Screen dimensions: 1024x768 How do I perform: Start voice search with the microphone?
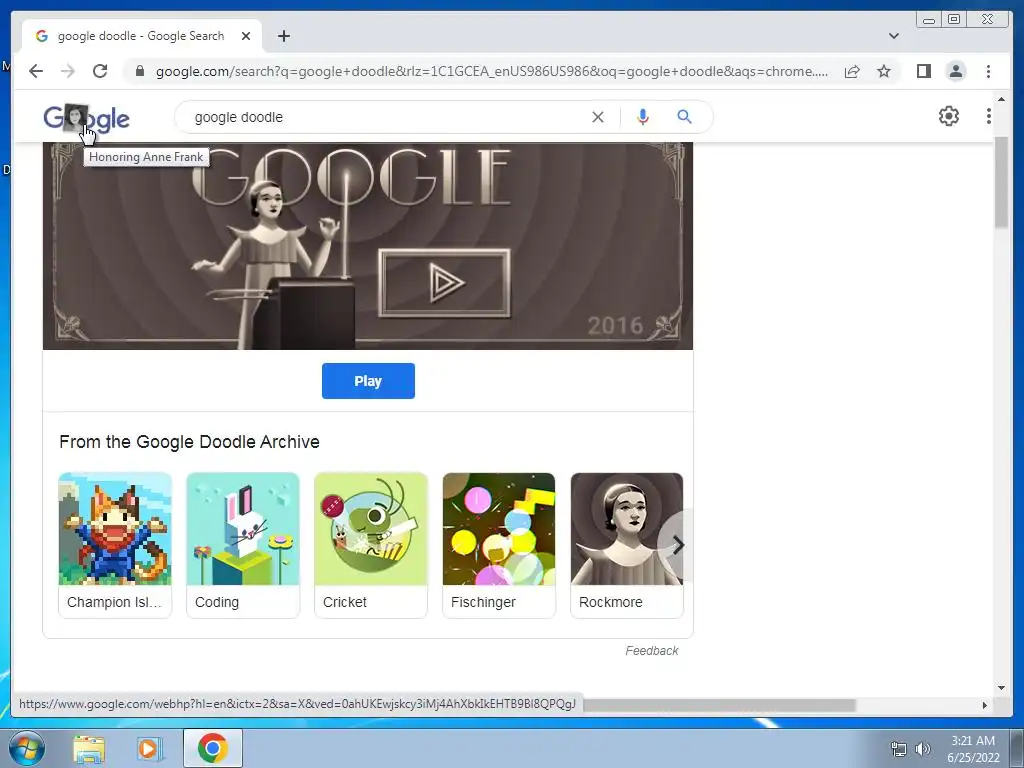[643, 117]
